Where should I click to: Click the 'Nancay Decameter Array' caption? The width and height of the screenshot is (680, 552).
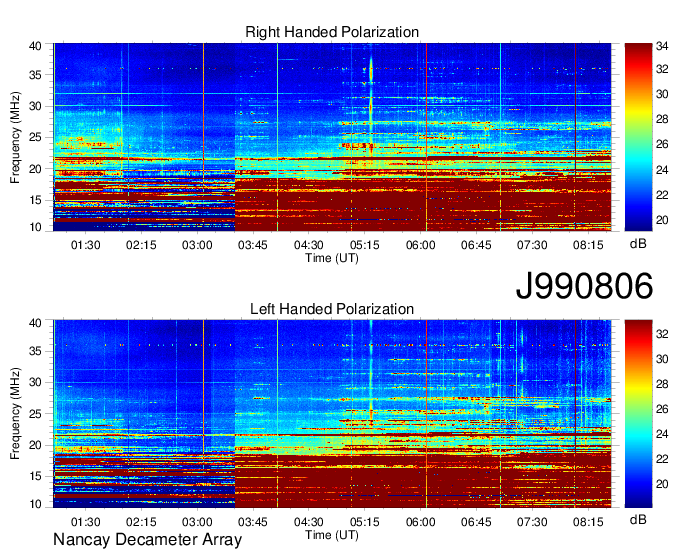(x=147, y=539)
